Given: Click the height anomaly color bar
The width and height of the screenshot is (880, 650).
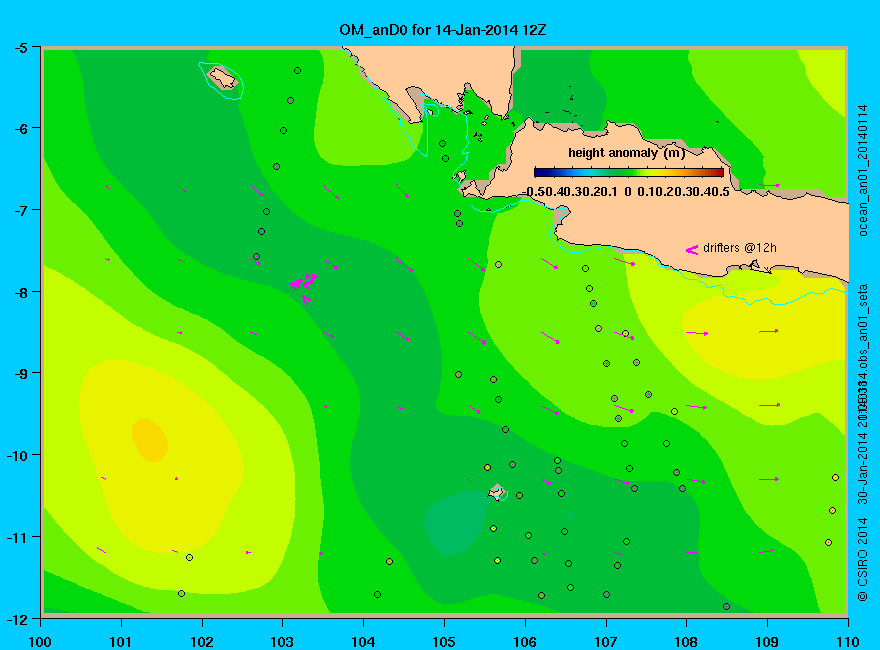Looking at the screenshot, I should point(629,172).
